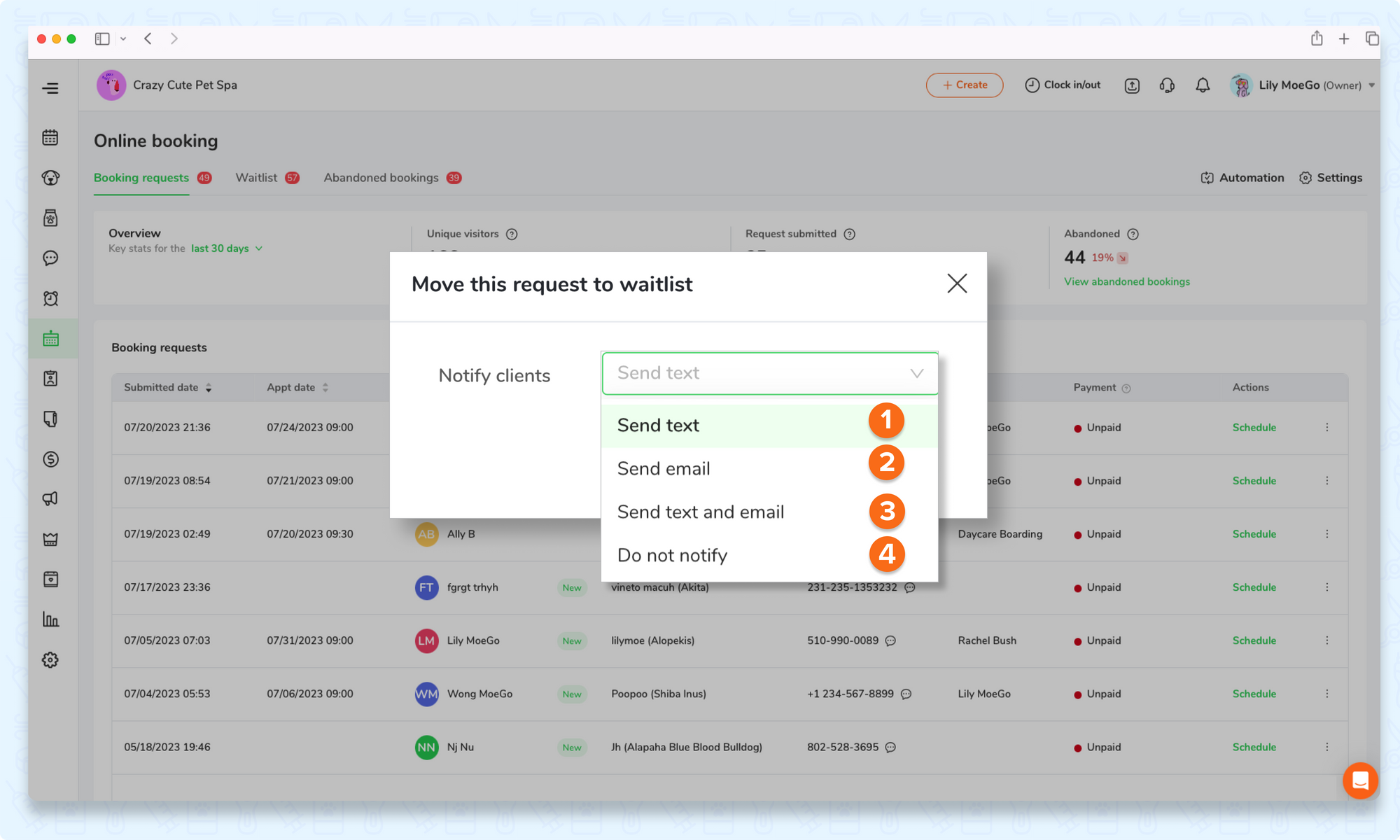This screenshot has height=840, width=1400.
Task: Select the Send email option
Action: point(664,469)
